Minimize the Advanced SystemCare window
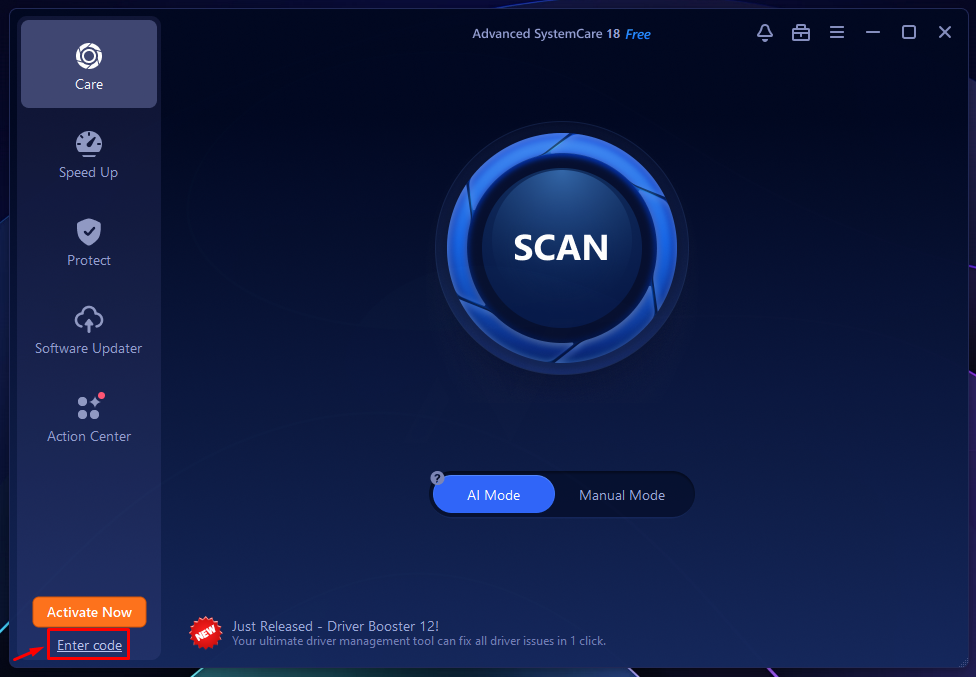This screenshot has width=976, height=677. [x=873, y=32]
